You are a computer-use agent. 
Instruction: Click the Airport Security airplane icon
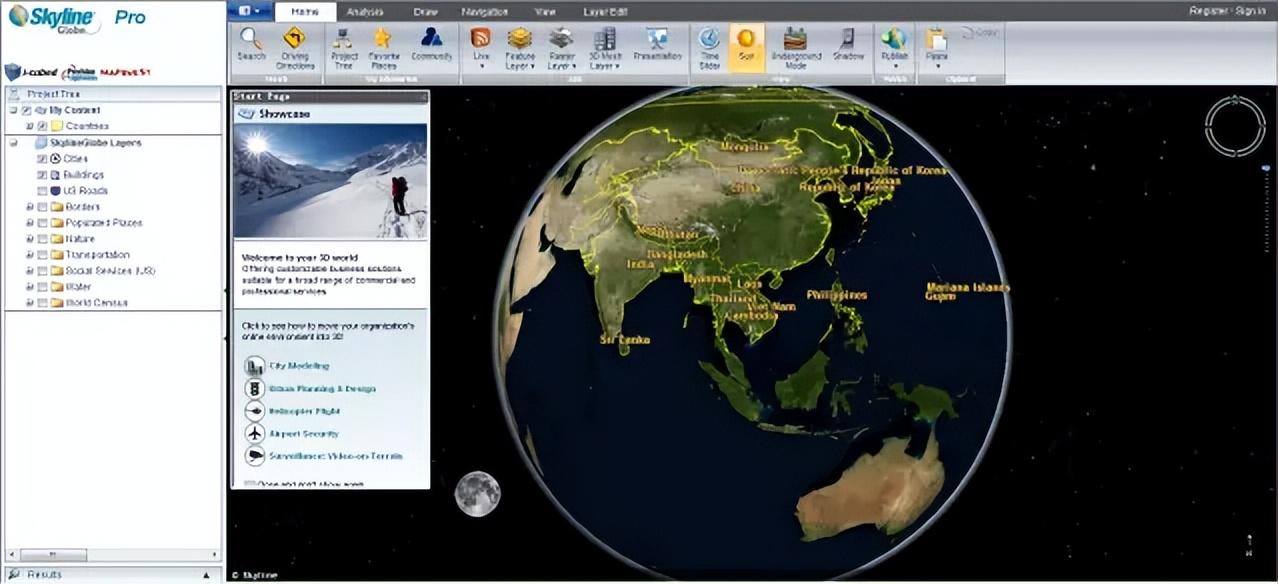tap(254, 433)
